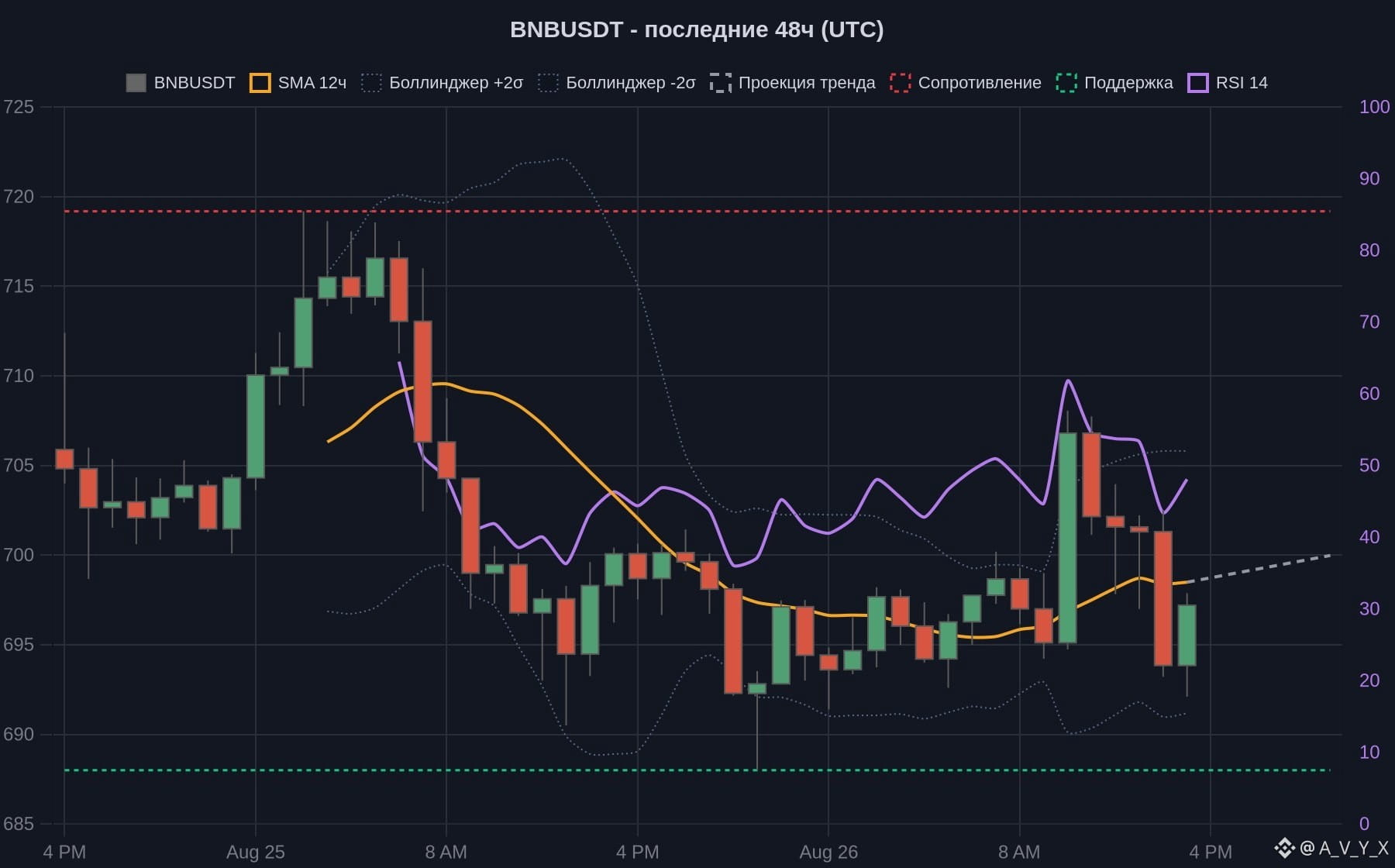The image size is (1395, 868).
Task: Click the red Сопротивление legend swatch
Action: 900,83
